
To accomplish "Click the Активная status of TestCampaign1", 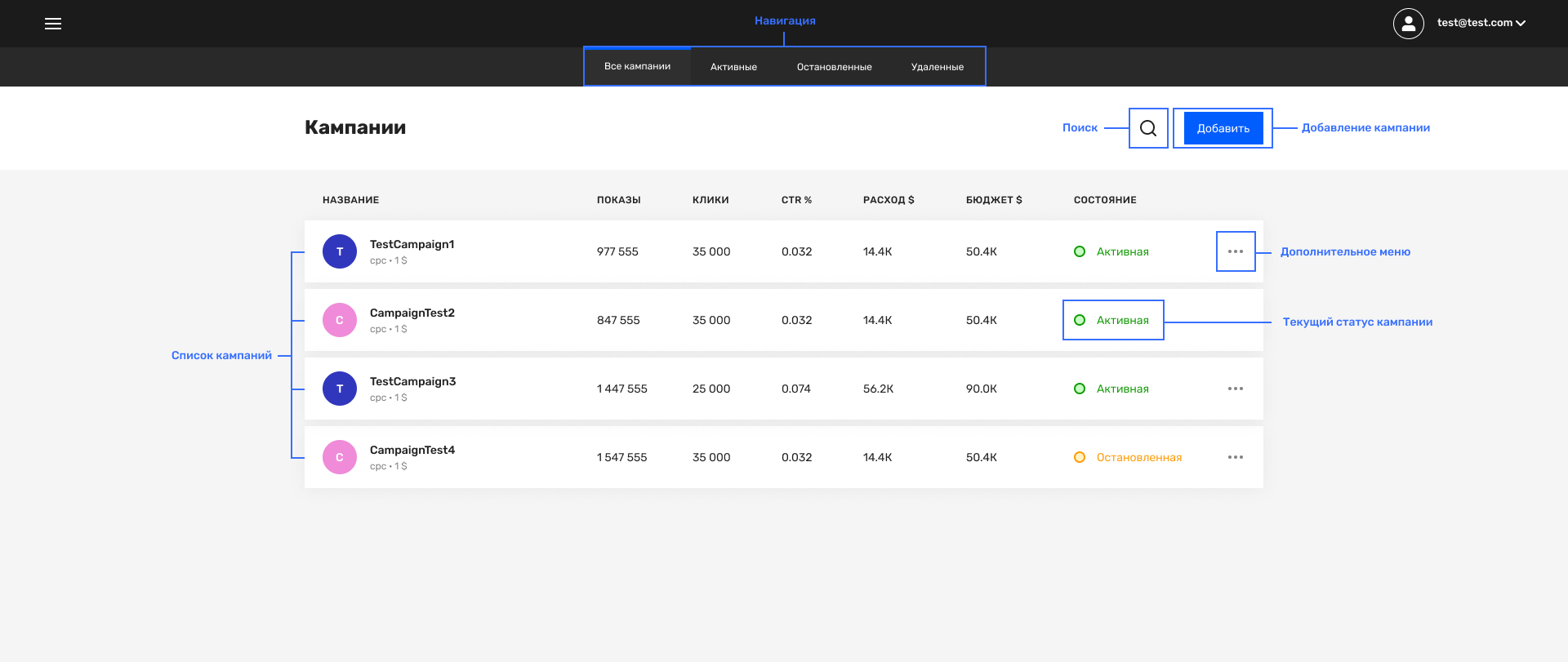I will point(1111,251).
